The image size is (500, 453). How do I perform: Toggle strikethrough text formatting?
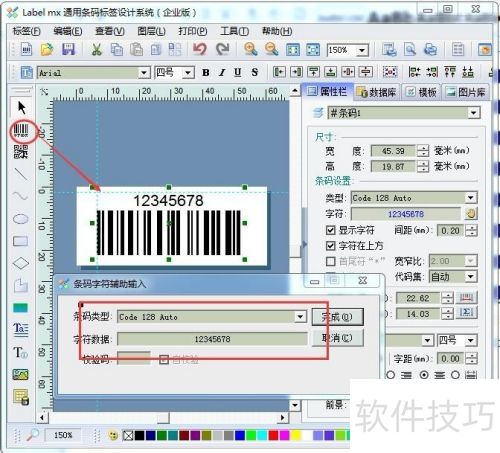coord(255,72)
